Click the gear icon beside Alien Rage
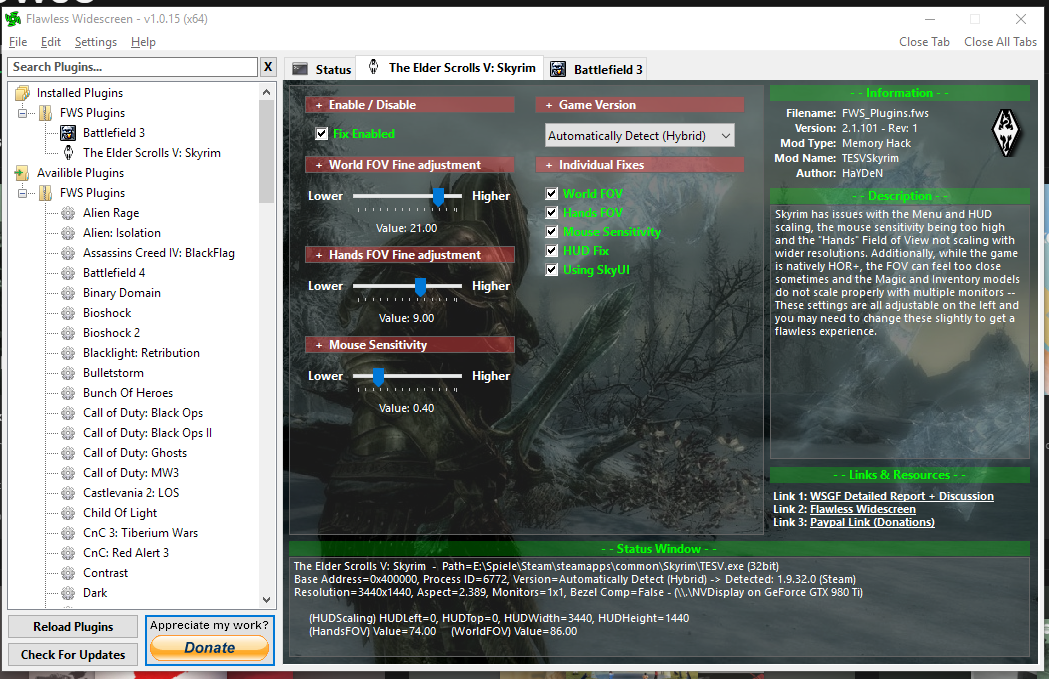The image size is (1049, 679). coord(68,213)
